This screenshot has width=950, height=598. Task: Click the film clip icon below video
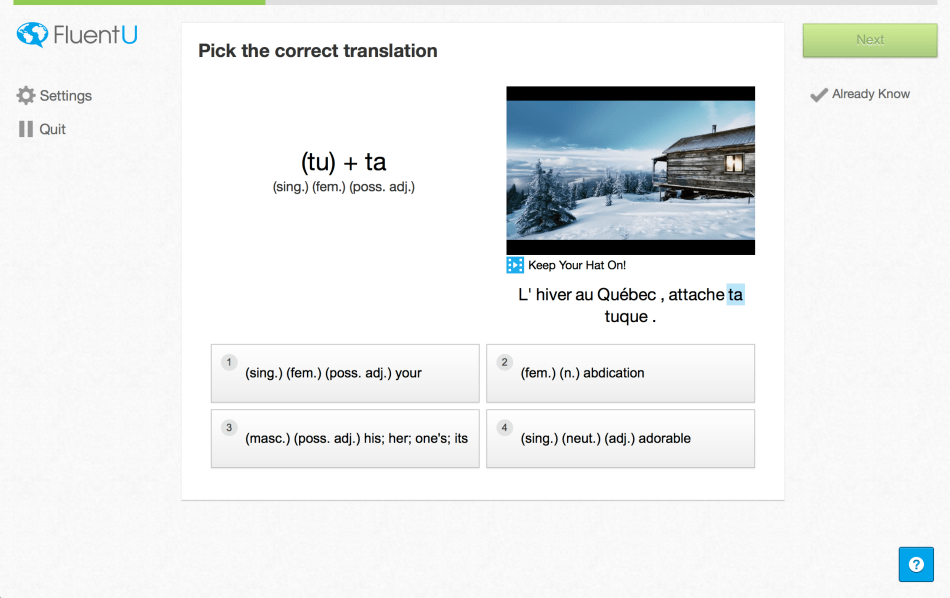point(515,265)
